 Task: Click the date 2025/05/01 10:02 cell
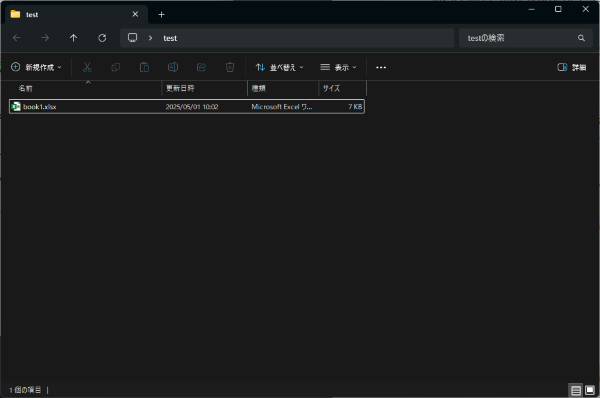(192, 107)
